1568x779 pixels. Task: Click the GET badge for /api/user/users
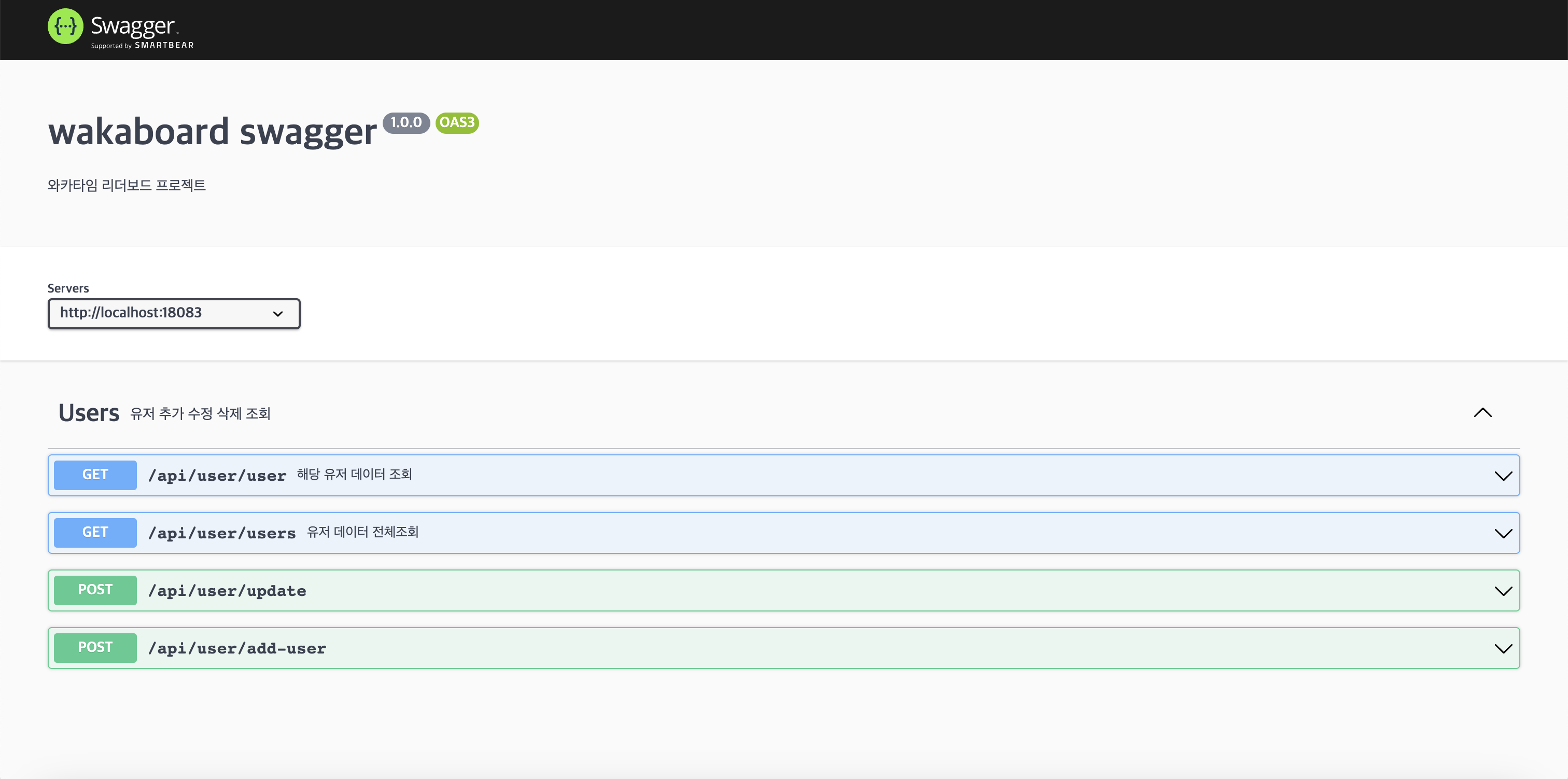click(x=95, y=533)
